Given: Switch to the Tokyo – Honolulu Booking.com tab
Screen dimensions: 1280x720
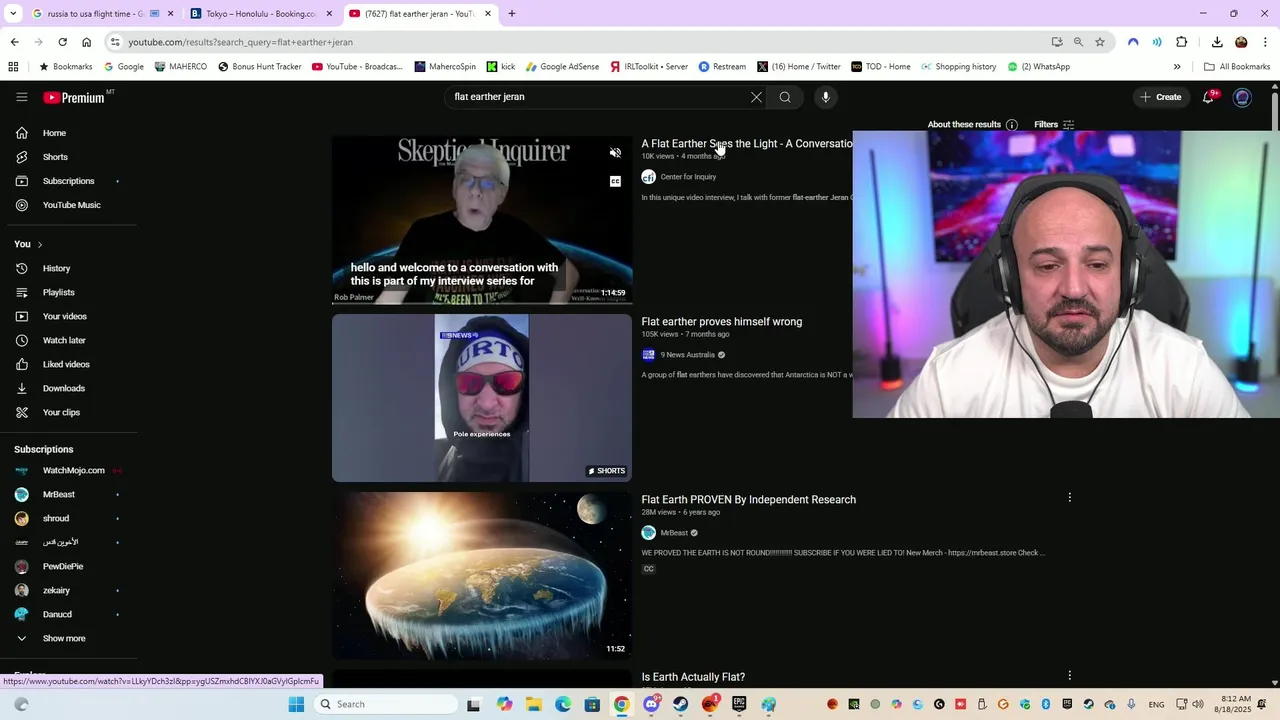Looking at the screenshot, I should click(262, 14).
